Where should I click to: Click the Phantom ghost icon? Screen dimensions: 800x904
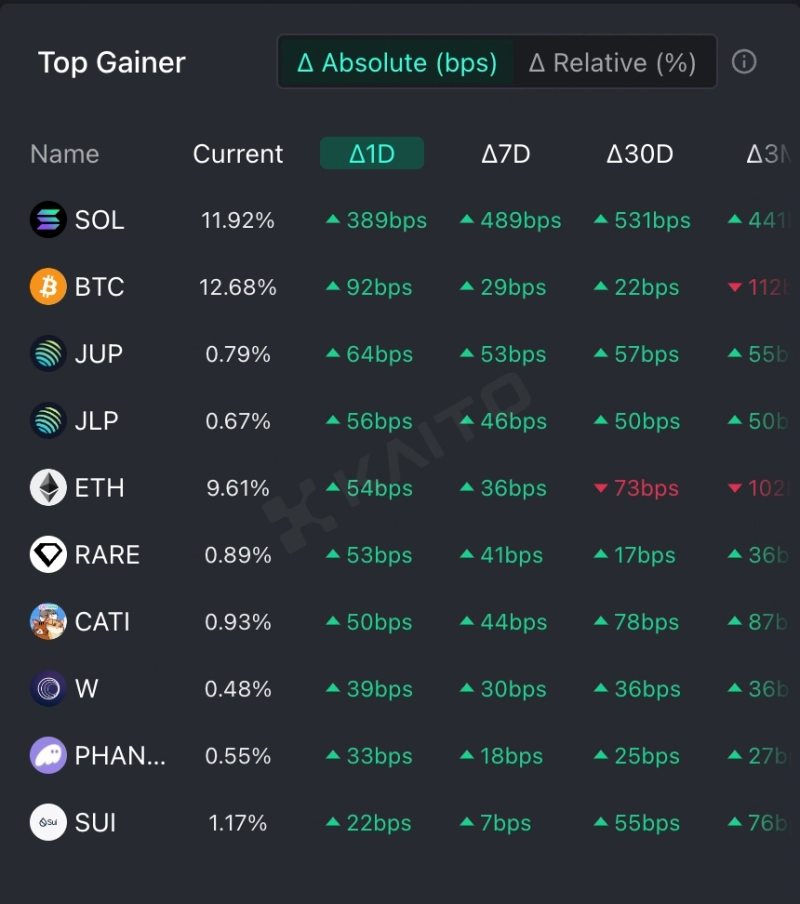48,756
